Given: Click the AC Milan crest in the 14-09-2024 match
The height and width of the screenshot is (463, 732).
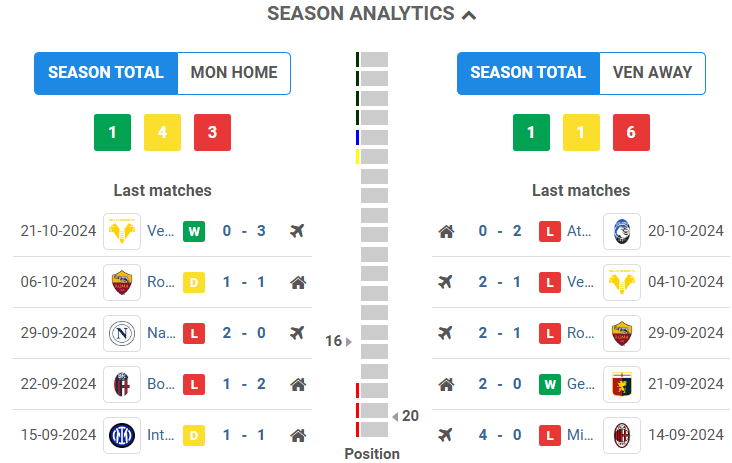Looking at the screenshot, I should pos(621,435).
